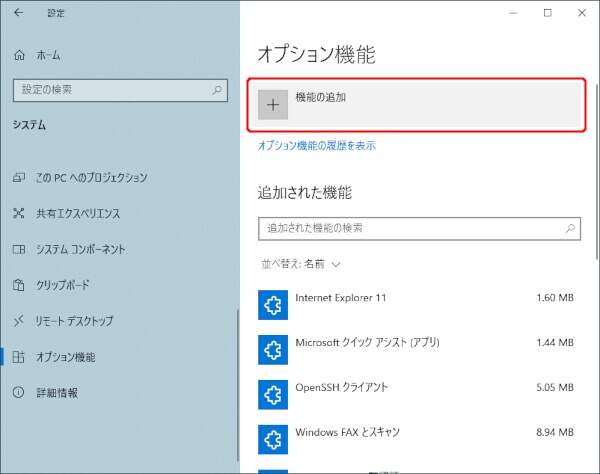600x474 pixels.
Task: Click the plus icon for 機能の追加
Action: [x=273, y=105]
